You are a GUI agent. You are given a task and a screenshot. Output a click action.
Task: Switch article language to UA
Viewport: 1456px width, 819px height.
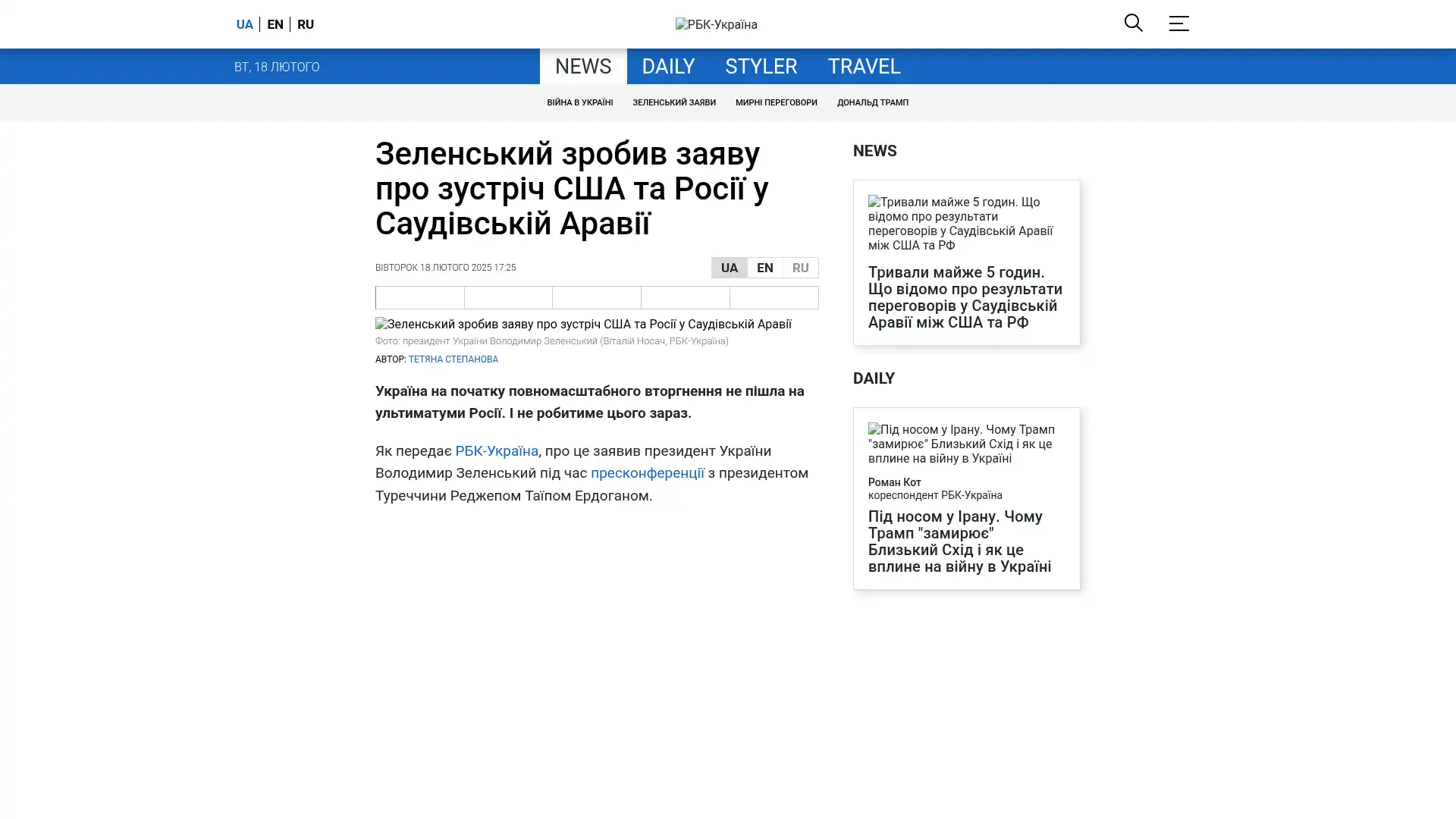click(729, 268)
